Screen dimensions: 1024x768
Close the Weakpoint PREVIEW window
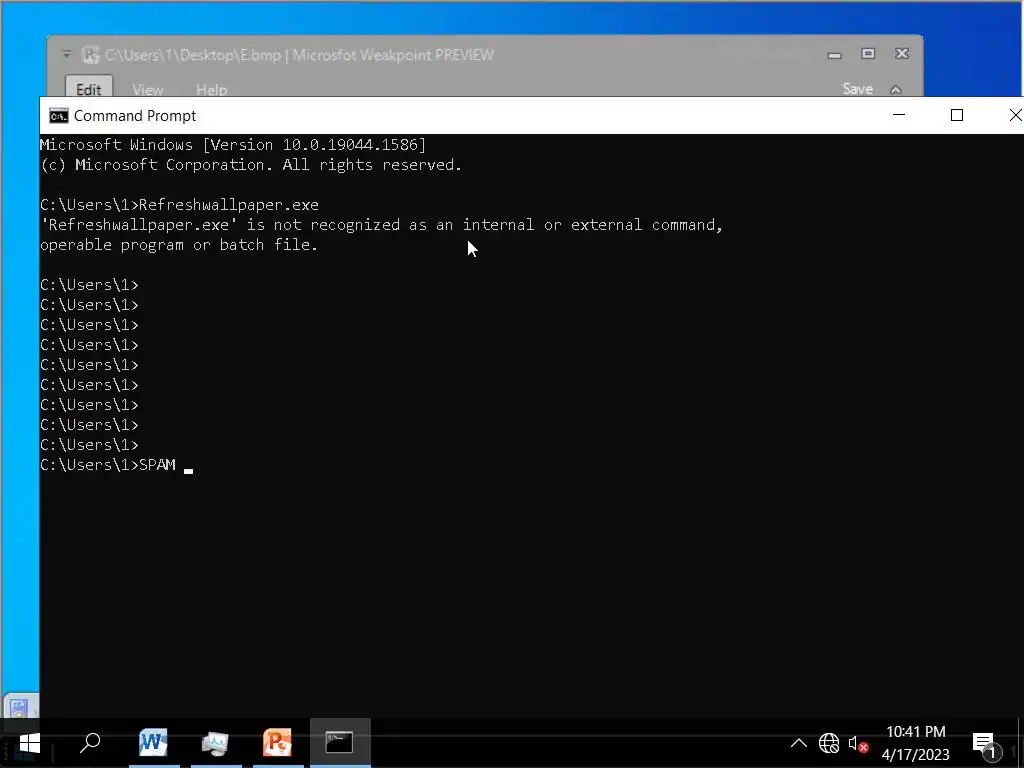pyautogui.click(x=902, y=54)
